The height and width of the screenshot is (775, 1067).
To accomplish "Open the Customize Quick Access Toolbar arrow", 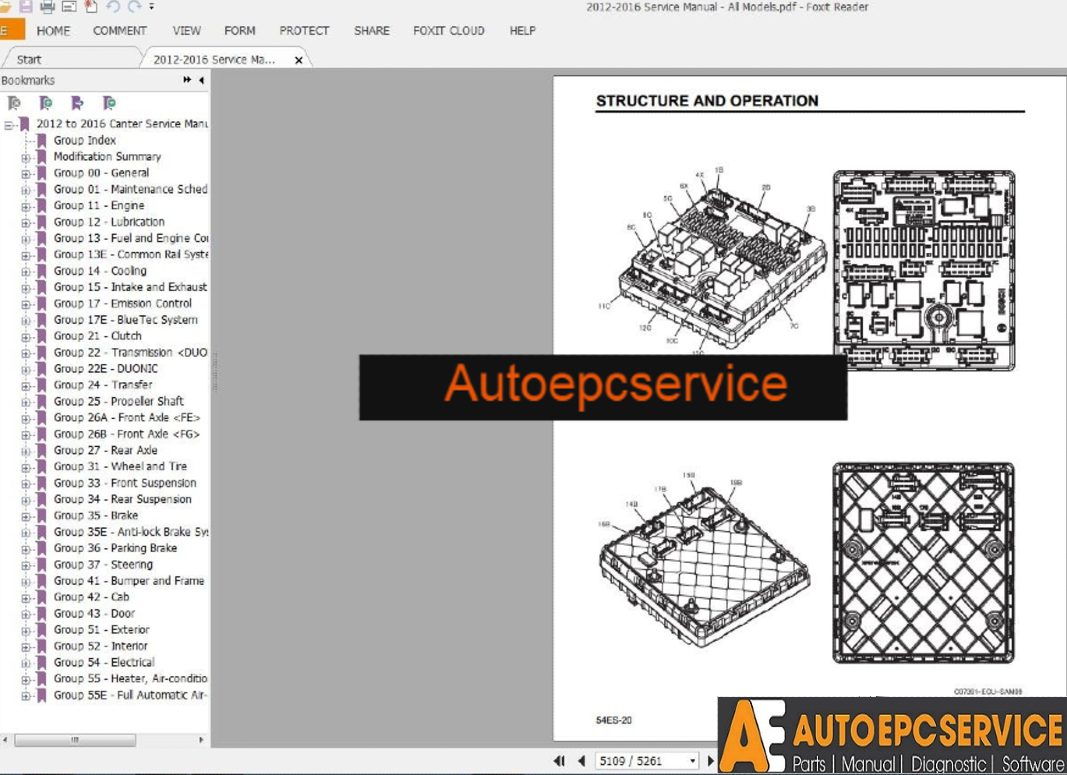I will (151, 7).
